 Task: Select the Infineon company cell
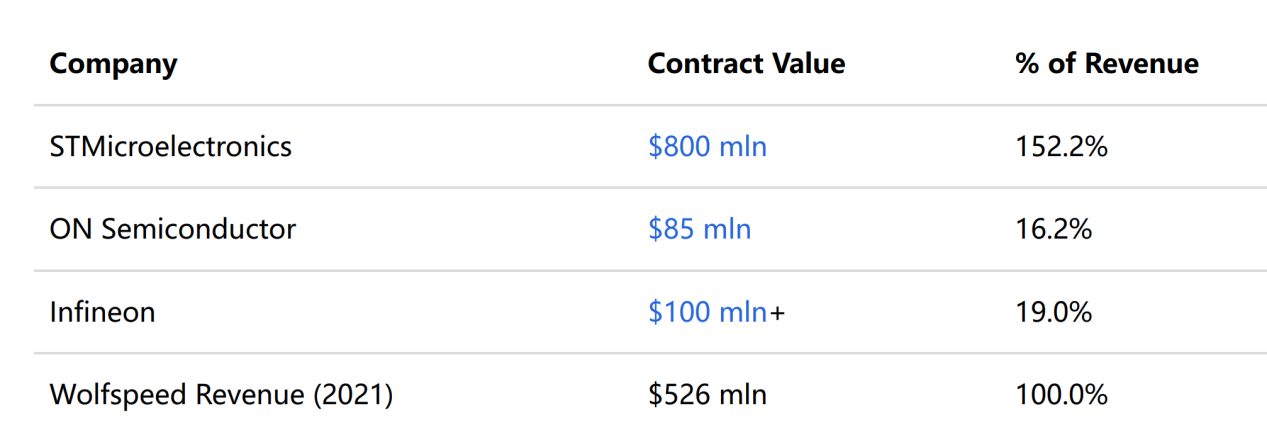point(102,313)
